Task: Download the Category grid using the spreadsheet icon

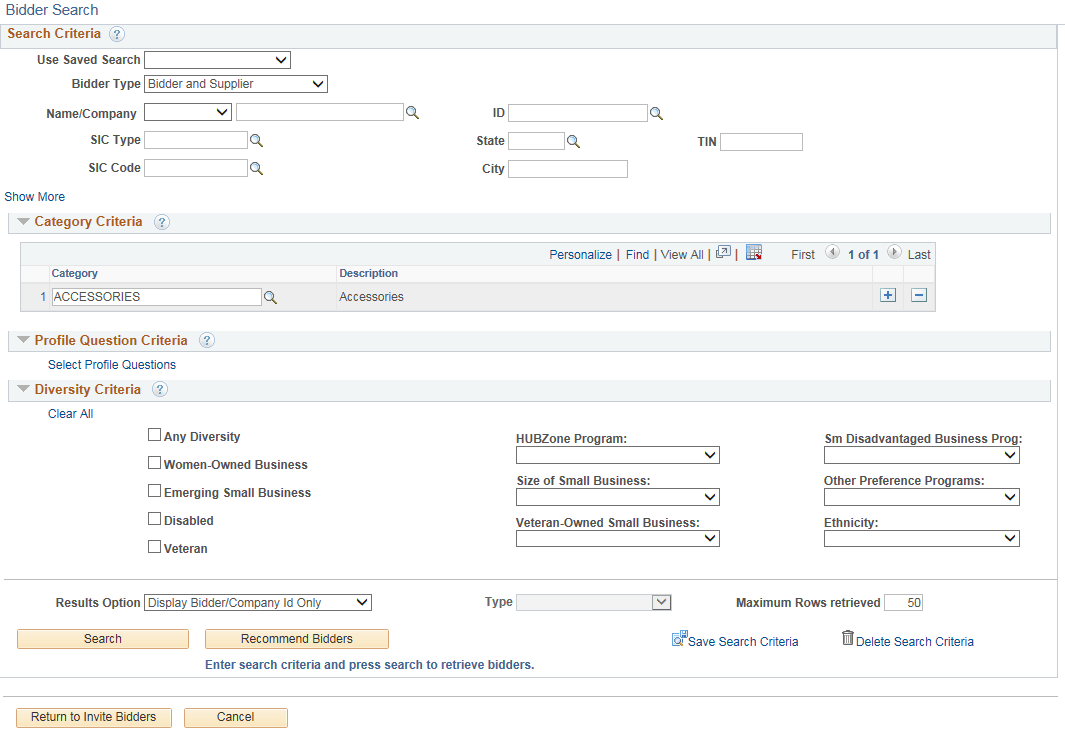Action: (753, 254)
